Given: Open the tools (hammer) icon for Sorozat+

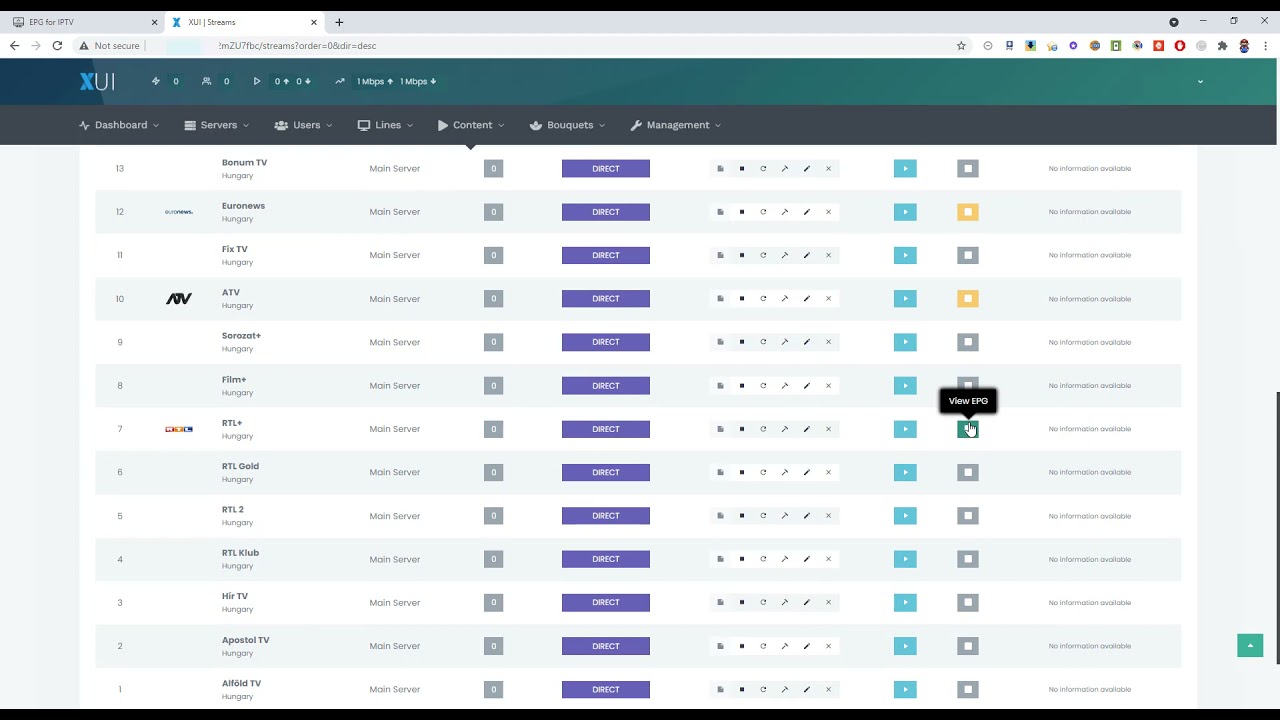Looking at the screenshot, I should [785, 342].
